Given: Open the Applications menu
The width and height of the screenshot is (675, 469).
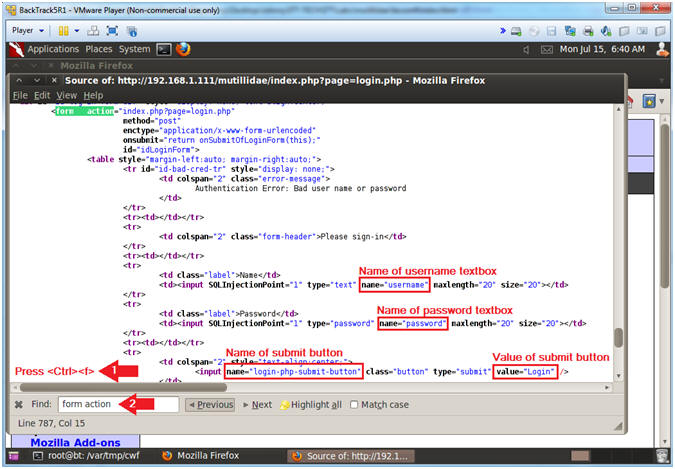Looking at the screenshot, I should tap(53, 49).
